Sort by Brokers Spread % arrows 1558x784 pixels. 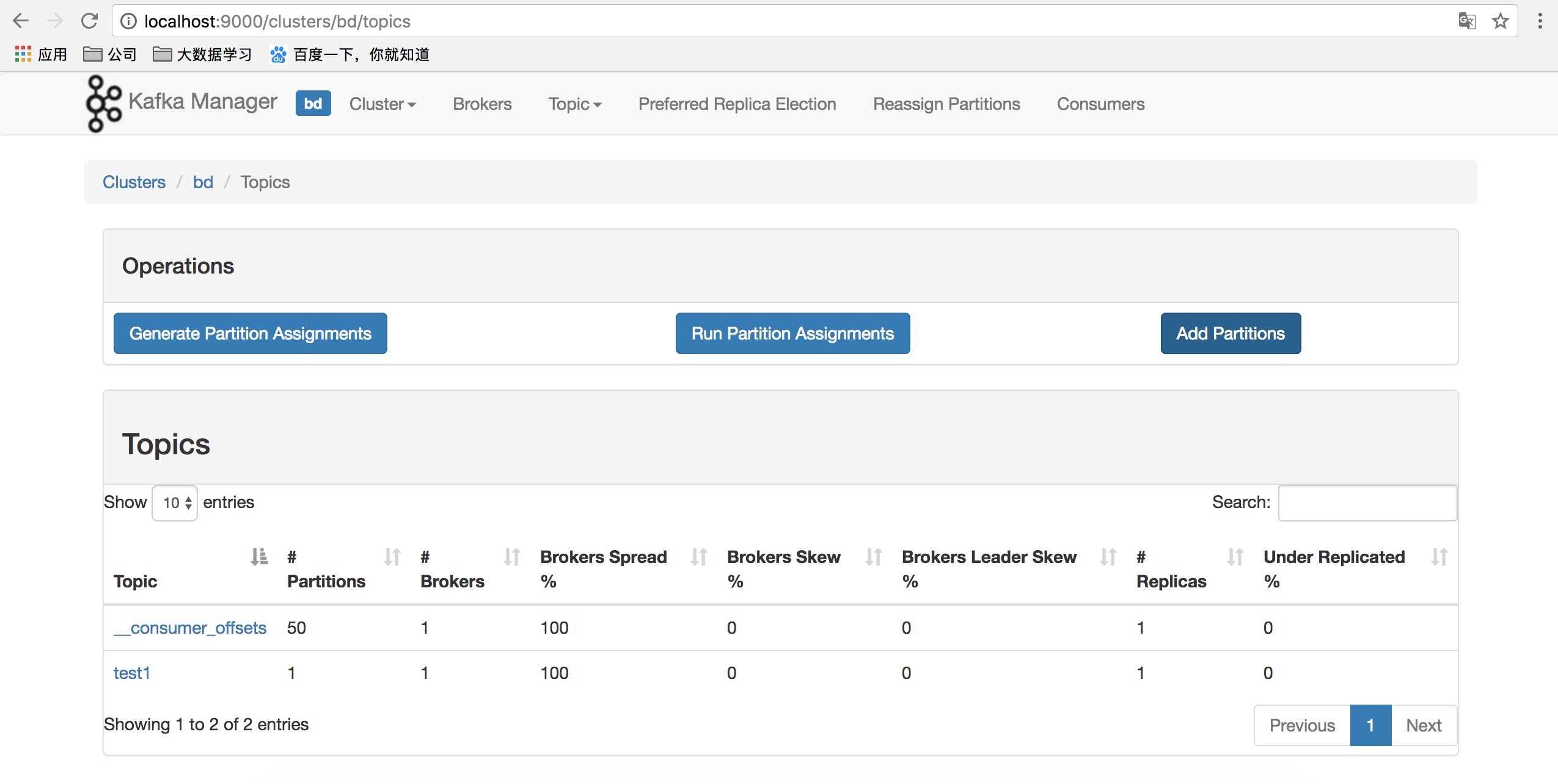point(698,556)
